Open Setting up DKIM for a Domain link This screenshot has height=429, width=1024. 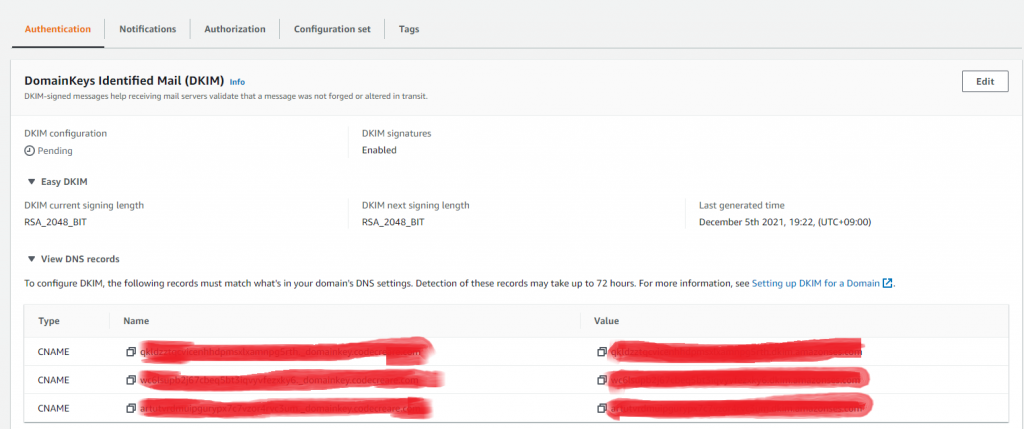[815, 284]
